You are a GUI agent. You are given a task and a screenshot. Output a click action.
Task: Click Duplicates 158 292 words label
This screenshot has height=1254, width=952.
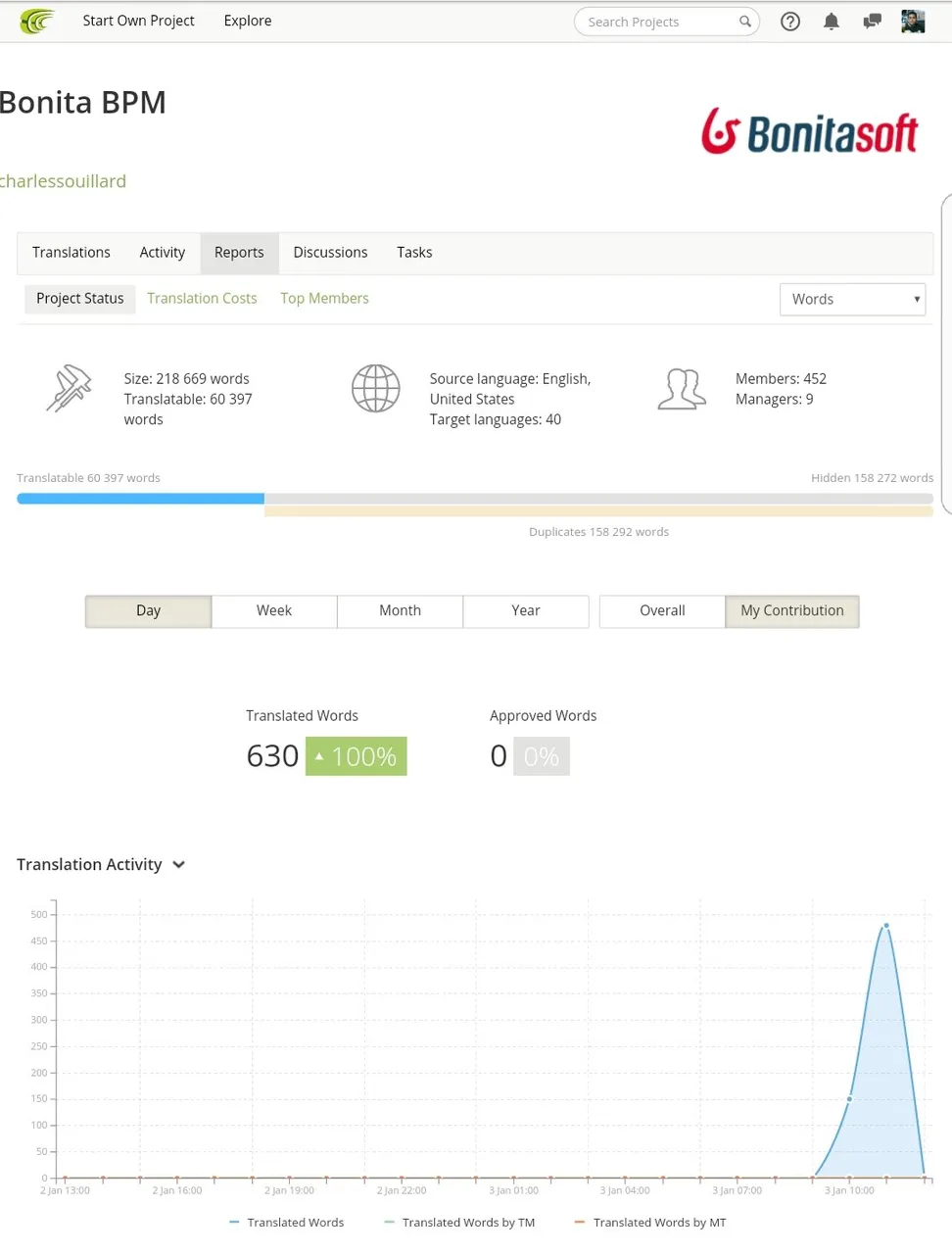[598, 532]
